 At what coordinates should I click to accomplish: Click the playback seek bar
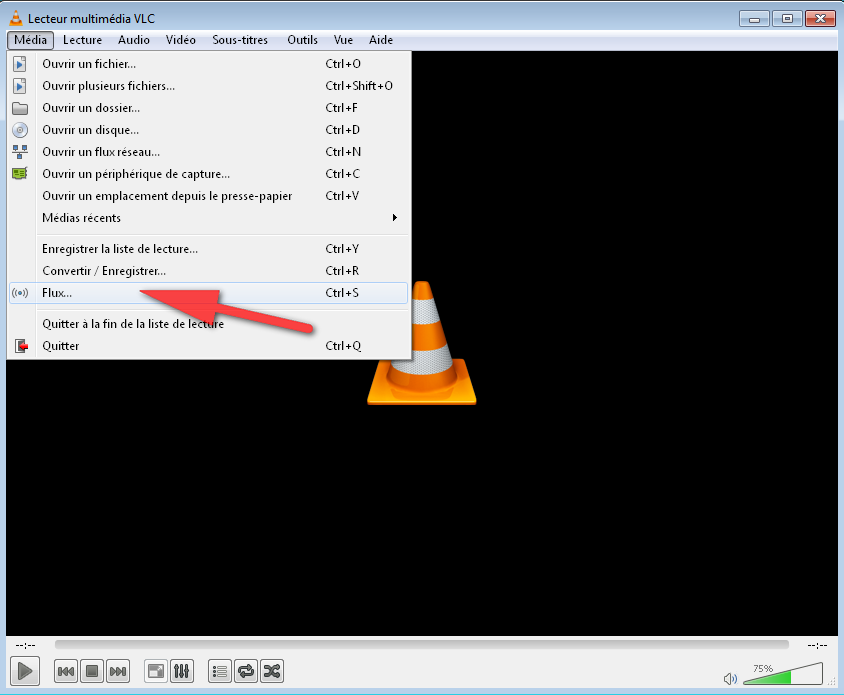[421, 645]
